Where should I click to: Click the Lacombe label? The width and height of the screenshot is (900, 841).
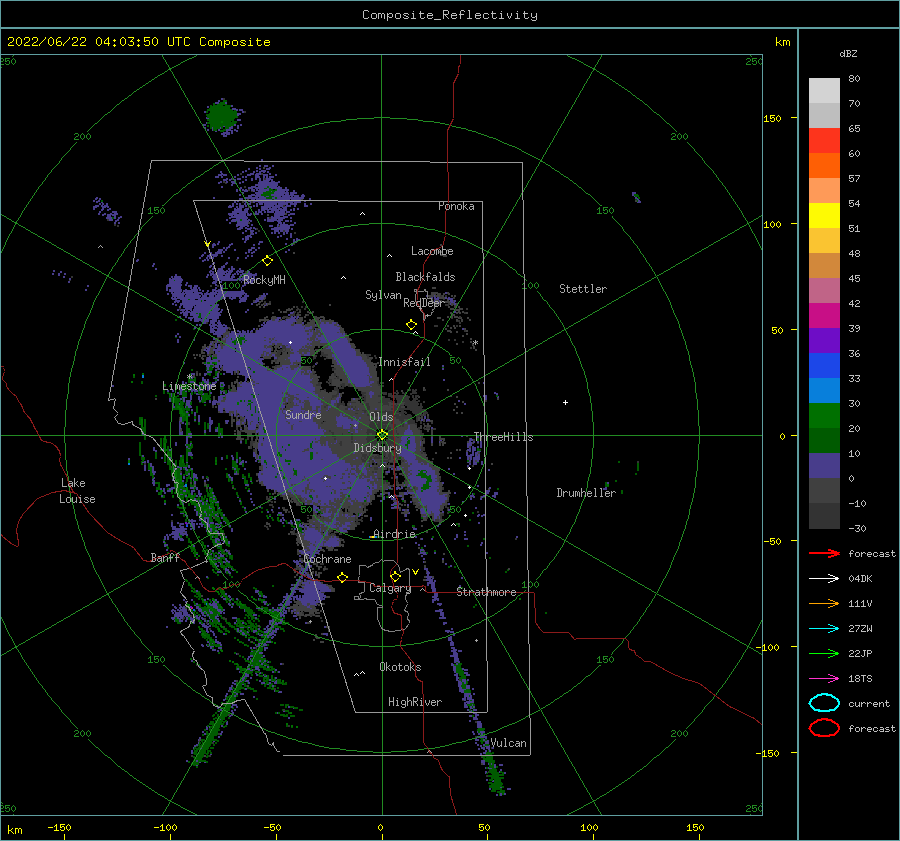pyautogui.click(x=432, y=251)
